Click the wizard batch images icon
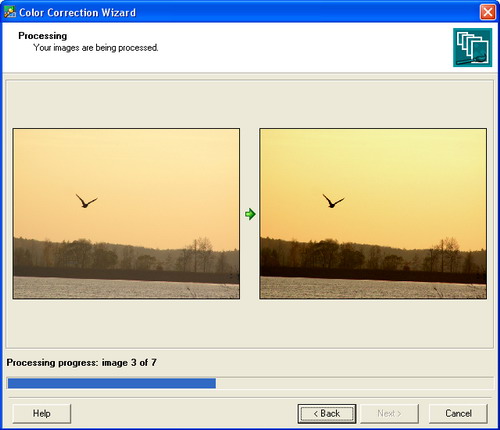This screenshot has height=430, width=500. click(472, 47)
